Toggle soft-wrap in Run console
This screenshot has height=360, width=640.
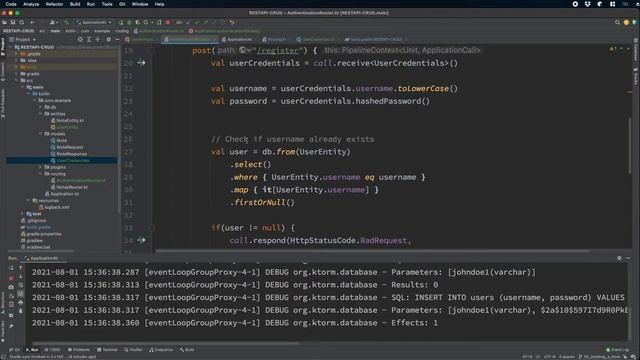21,285
